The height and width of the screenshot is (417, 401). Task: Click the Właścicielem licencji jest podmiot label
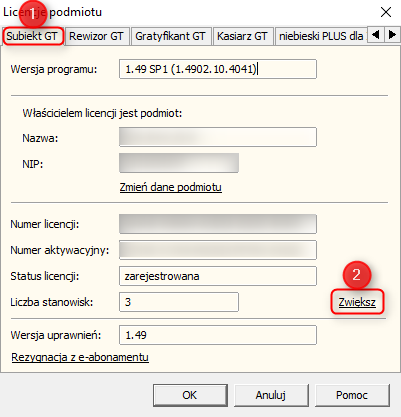point(102,113)
